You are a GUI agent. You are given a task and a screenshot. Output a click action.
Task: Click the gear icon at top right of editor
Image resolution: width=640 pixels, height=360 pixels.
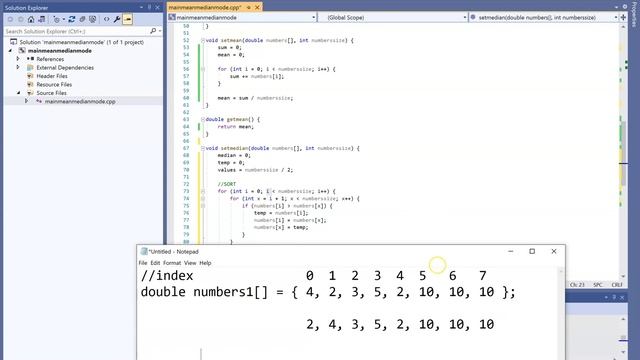coord(624,7)
